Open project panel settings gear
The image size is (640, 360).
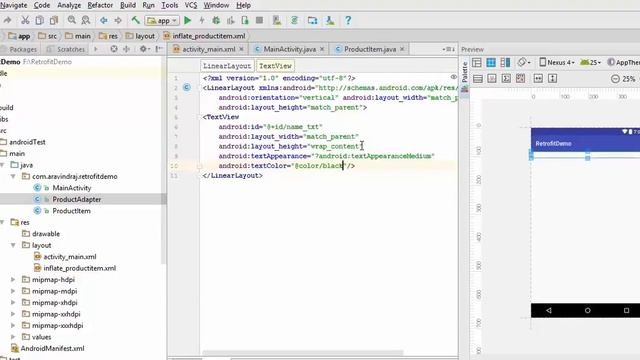click(x=144, y=49)
